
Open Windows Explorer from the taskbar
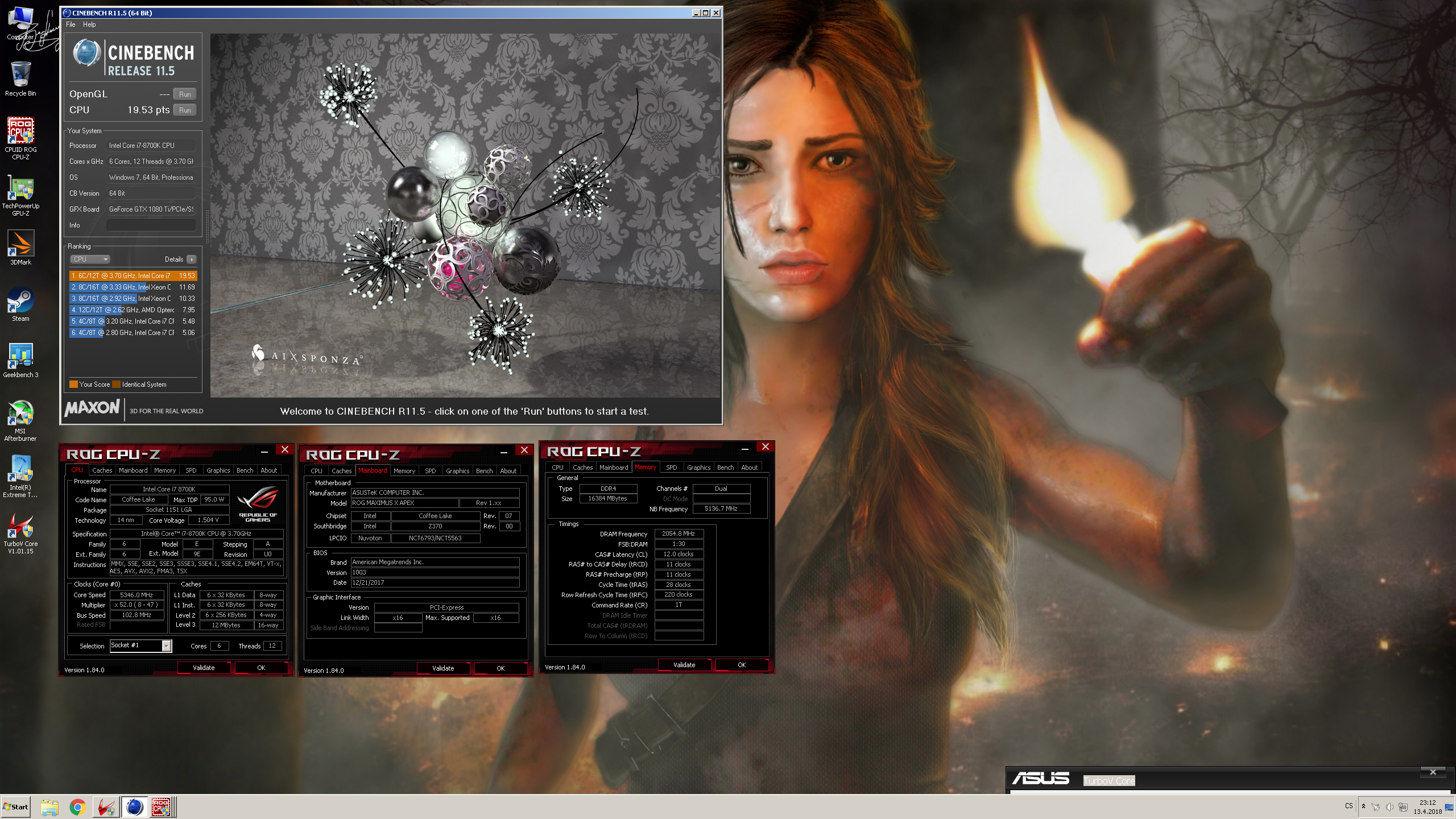pyautogui.click(x=49, y=806)
